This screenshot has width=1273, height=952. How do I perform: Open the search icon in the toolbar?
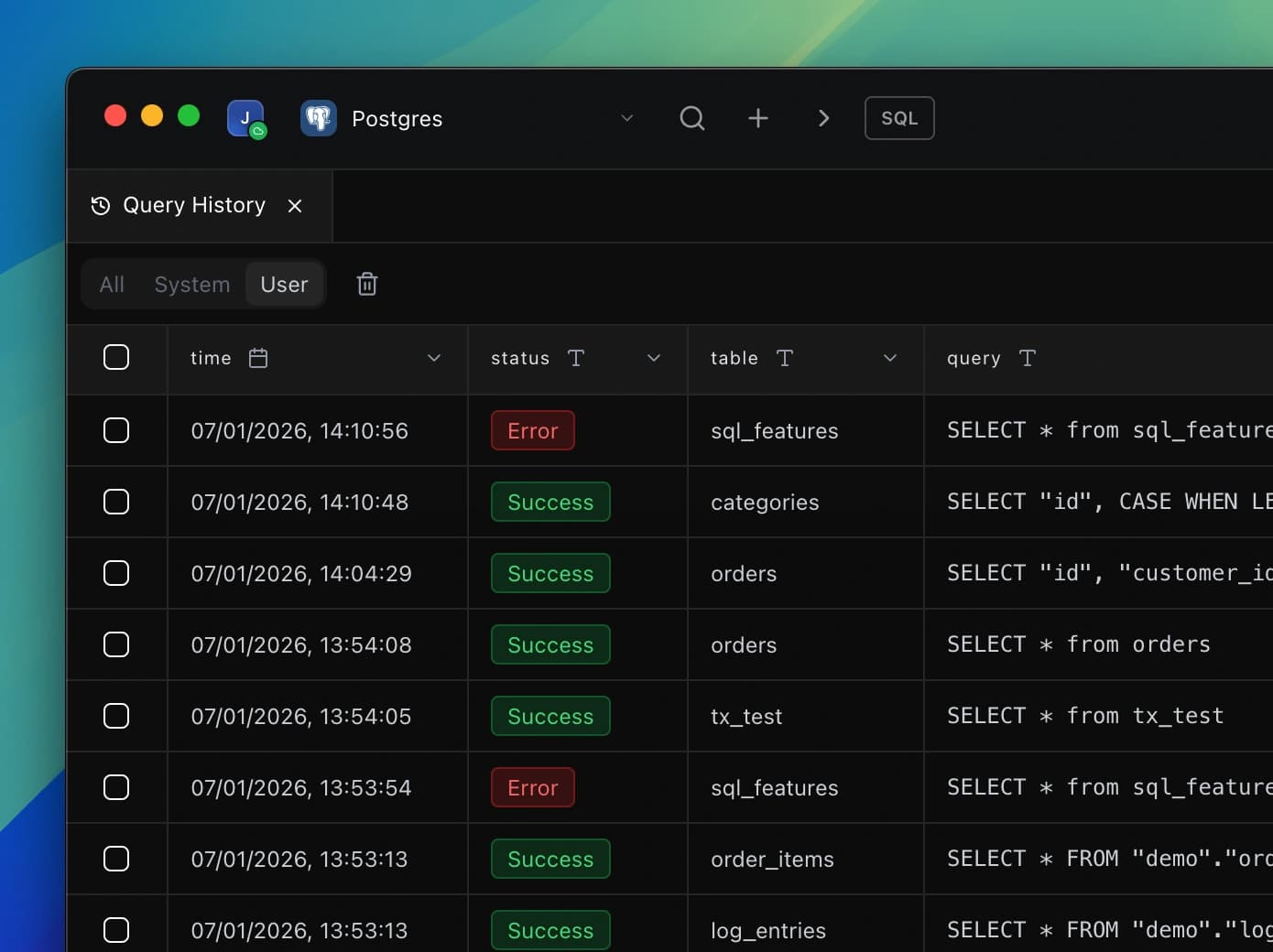[x=691, y=118]
